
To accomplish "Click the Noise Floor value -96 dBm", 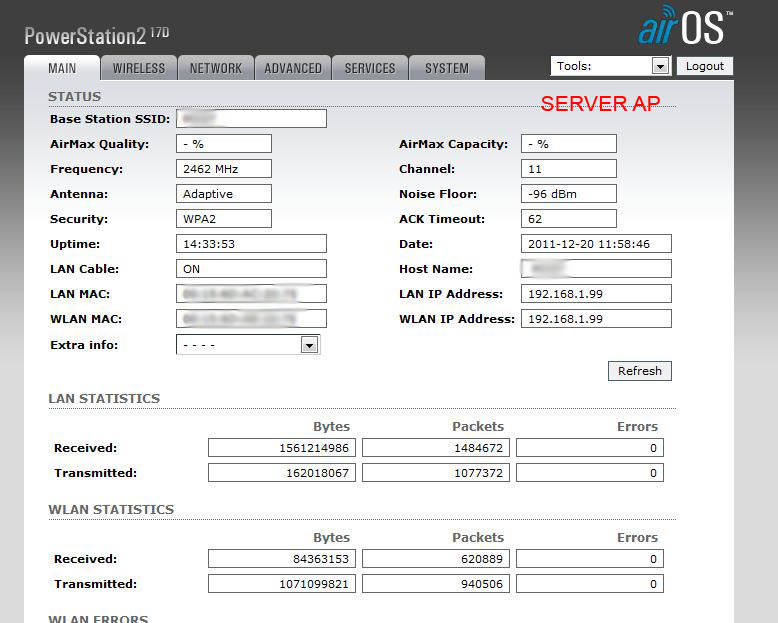I will point(569,193).
